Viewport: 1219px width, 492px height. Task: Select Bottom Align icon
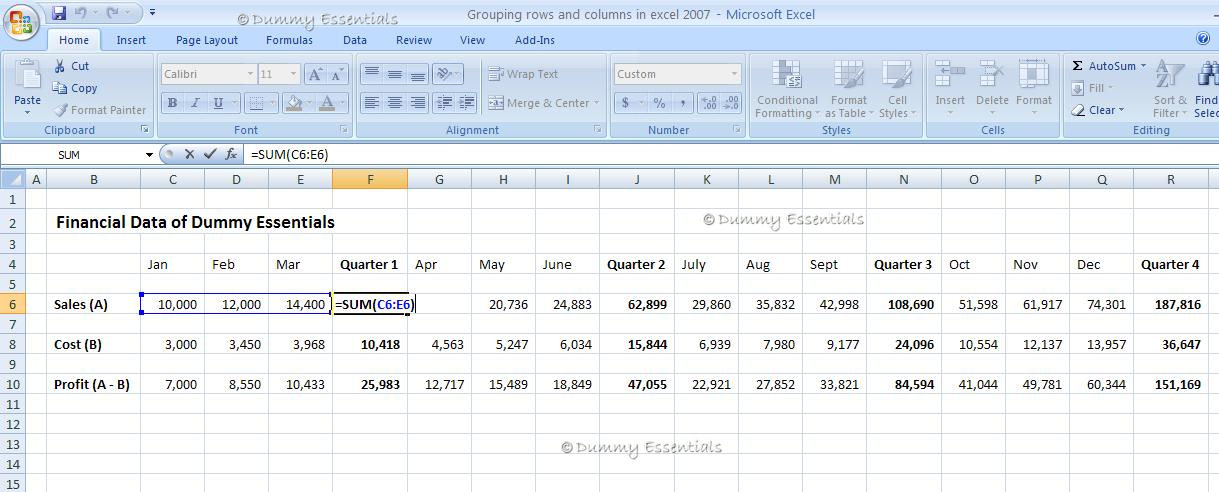tap(418, 74)
